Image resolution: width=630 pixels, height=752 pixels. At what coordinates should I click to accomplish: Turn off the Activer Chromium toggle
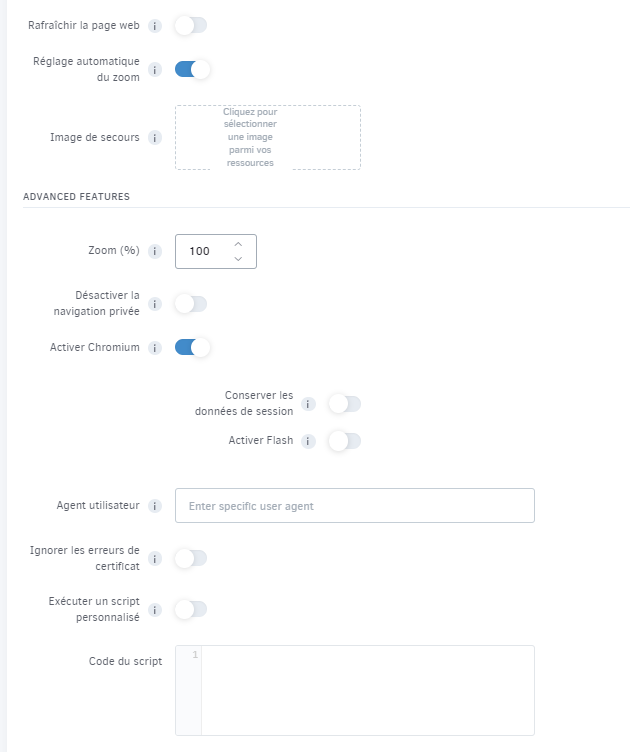point(192,347)
